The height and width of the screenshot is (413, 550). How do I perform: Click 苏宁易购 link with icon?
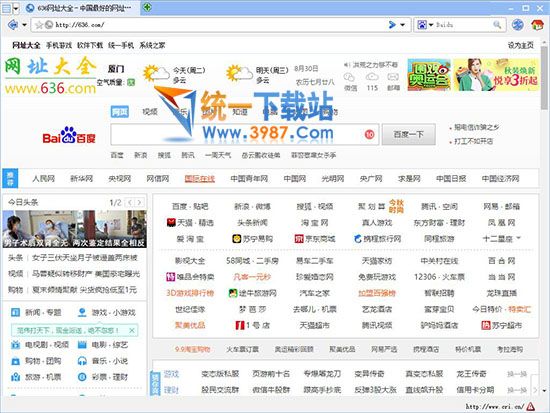pos(253,239)
